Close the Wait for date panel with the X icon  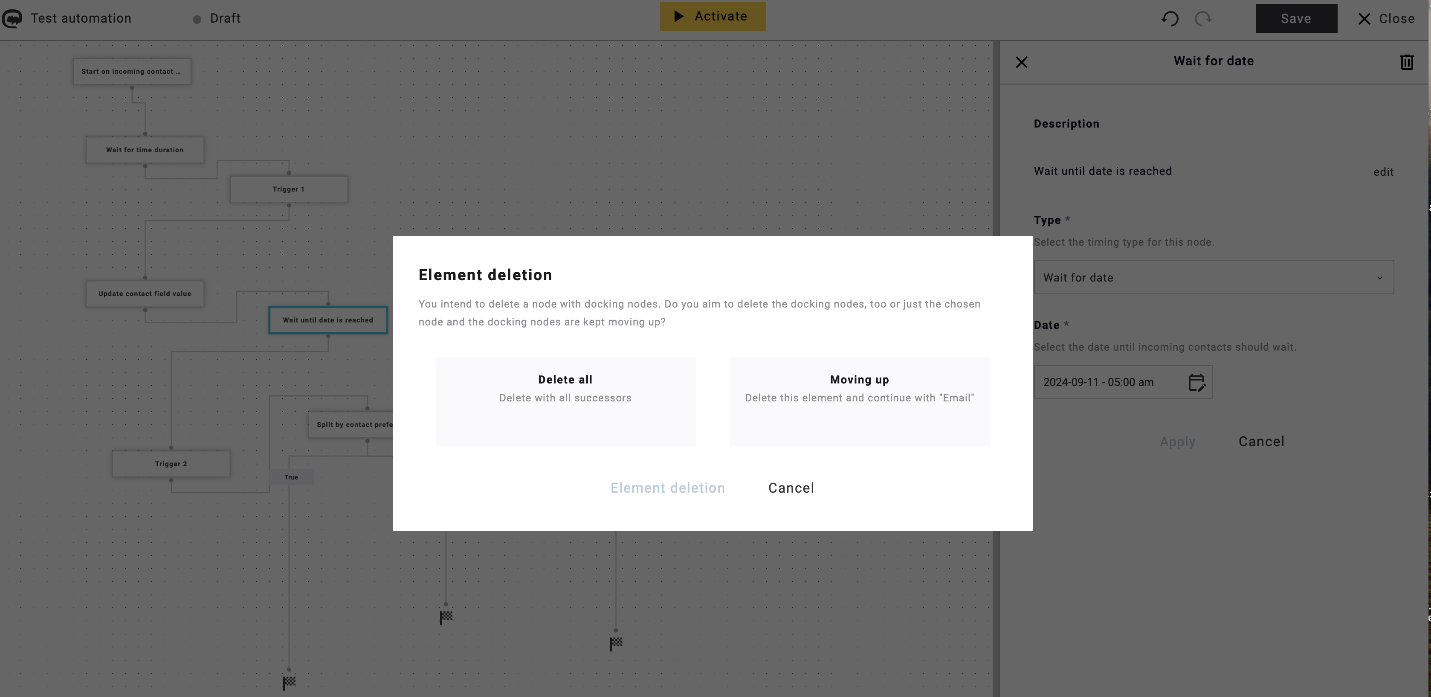coord(1021,62)
